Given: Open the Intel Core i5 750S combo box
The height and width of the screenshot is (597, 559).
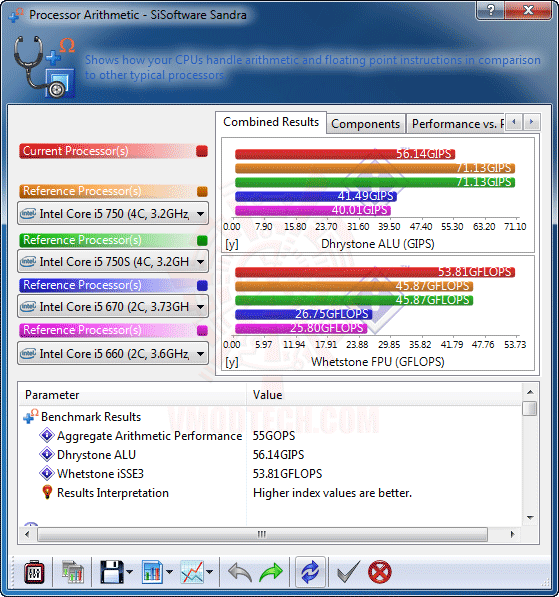Looking at the screenshot, I should click(113, 262).
